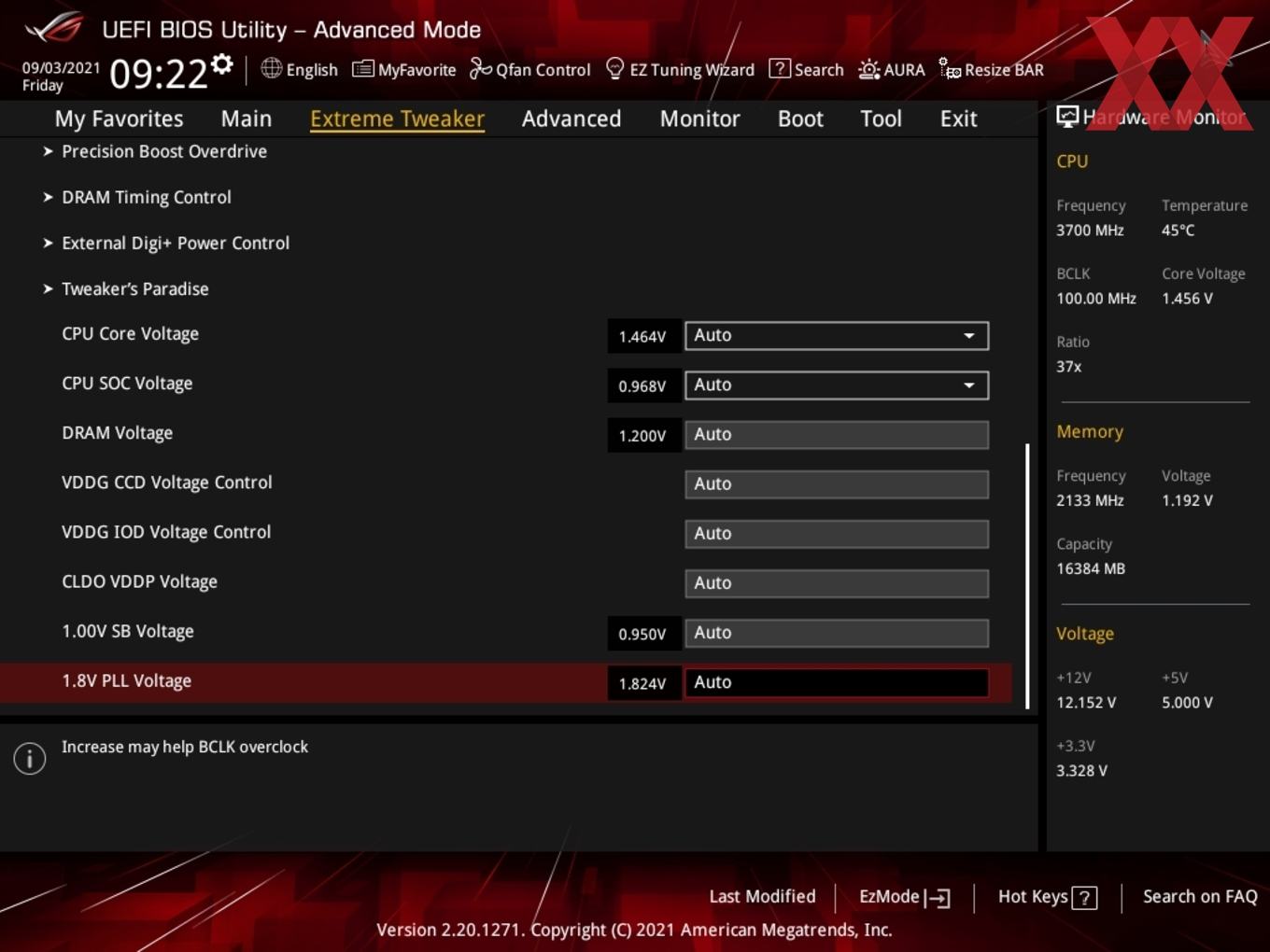
Task: Click the 16384 MB capacity value
Action: [x=1091, y=568]
